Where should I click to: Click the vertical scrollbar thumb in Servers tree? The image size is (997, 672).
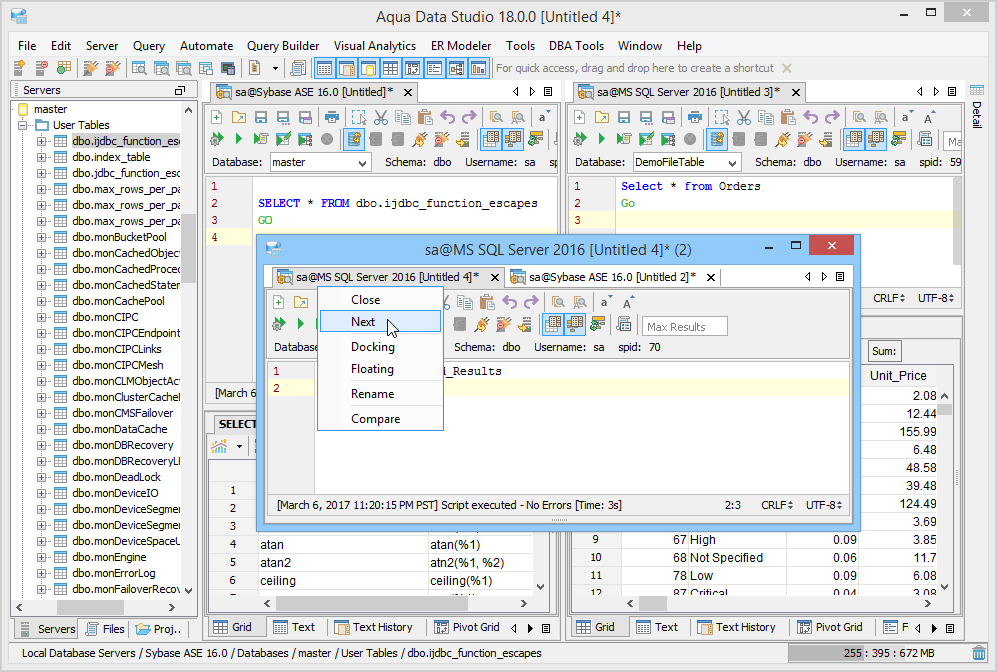(x=189, y=251)
